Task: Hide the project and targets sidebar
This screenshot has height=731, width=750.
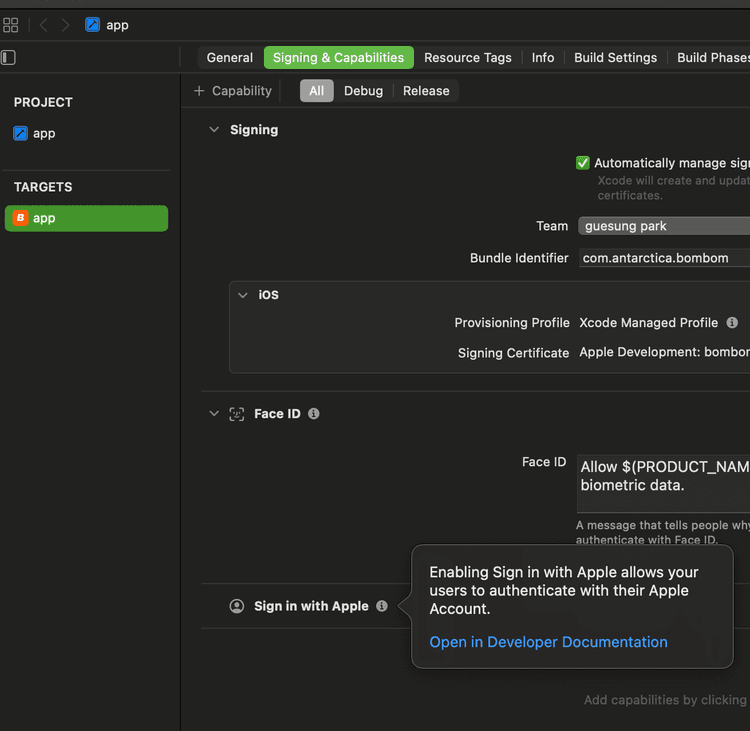Action: click(x=8, y=57)
